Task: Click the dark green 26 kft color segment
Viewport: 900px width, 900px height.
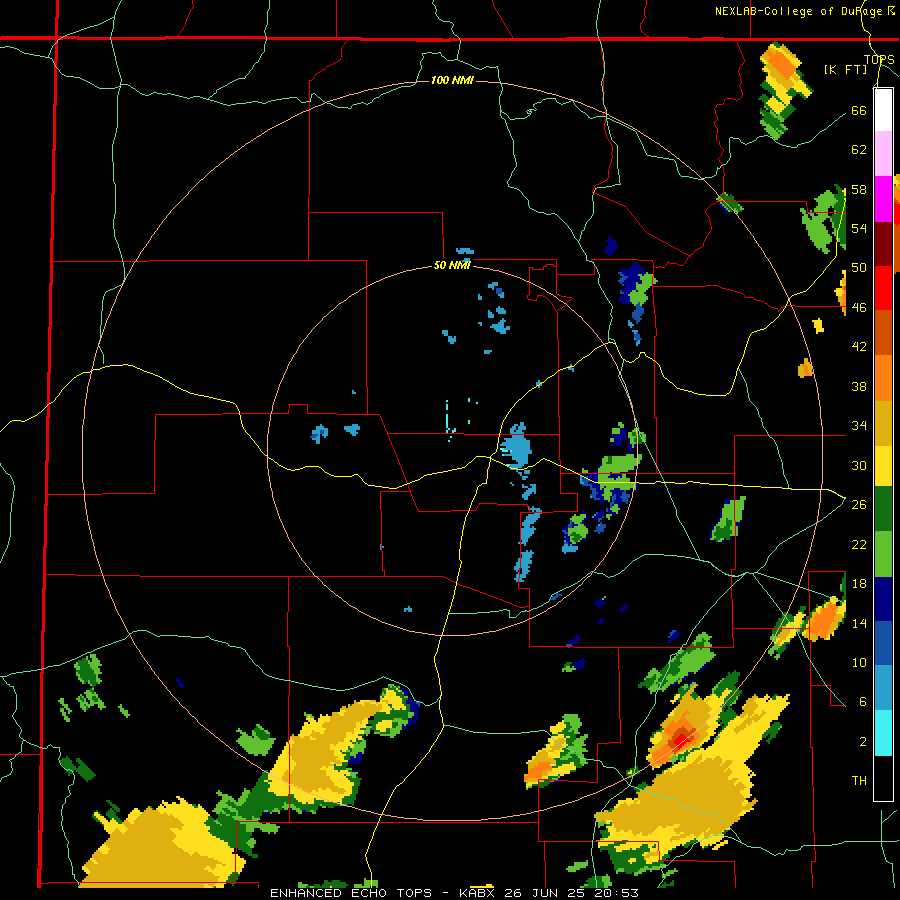Action: tap(883, 509)
